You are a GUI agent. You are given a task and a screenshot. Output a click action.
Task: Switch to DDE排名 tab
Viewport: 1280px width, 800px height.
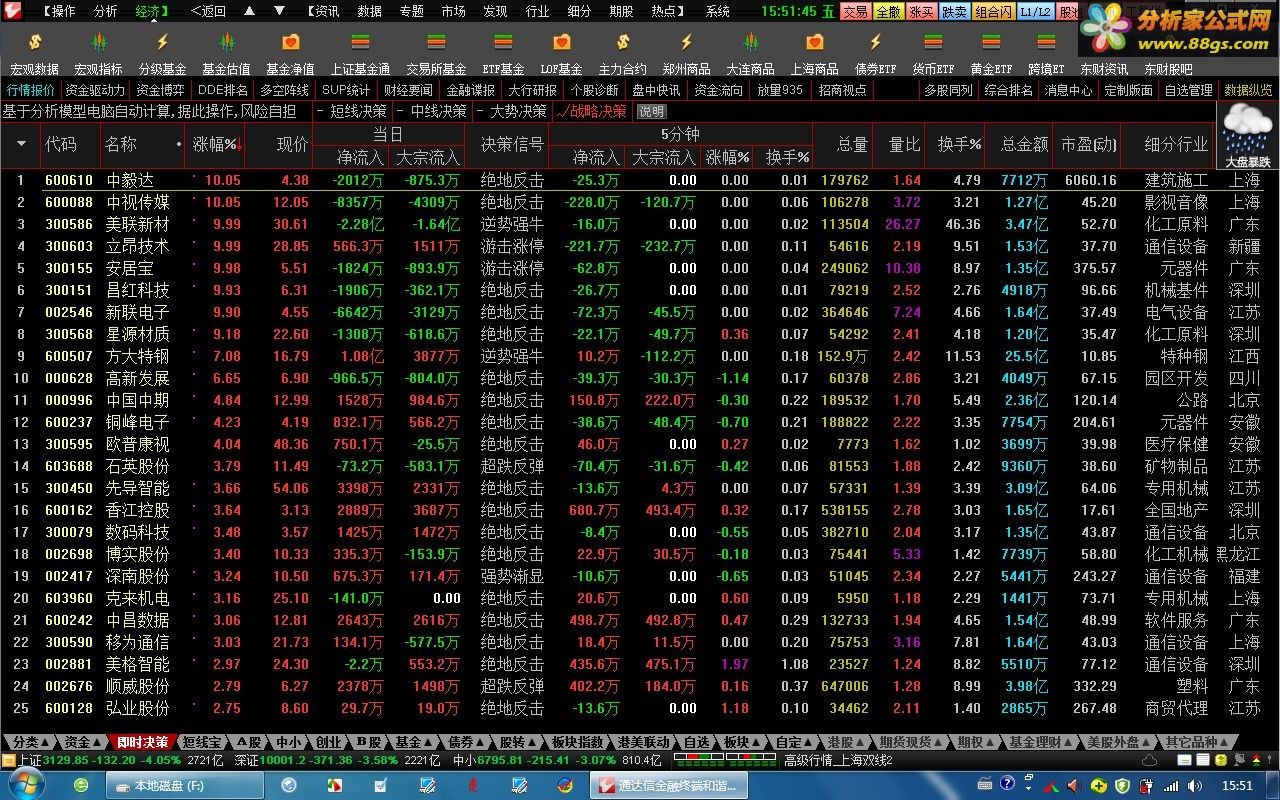(222, 90)
